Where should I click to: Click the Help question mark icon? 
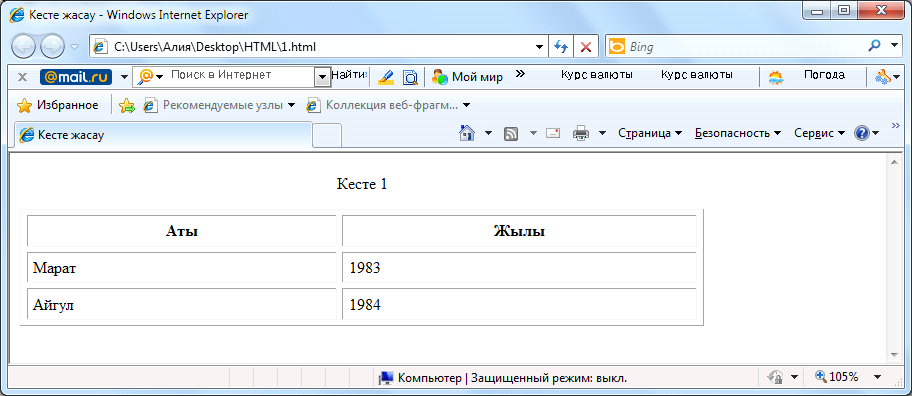861,133
